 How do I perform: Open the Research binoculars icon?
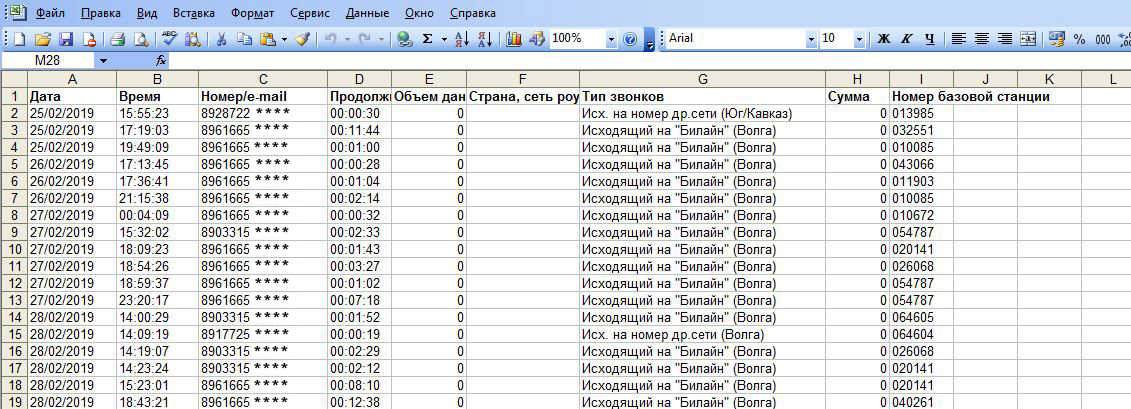(x=192, y=40)
